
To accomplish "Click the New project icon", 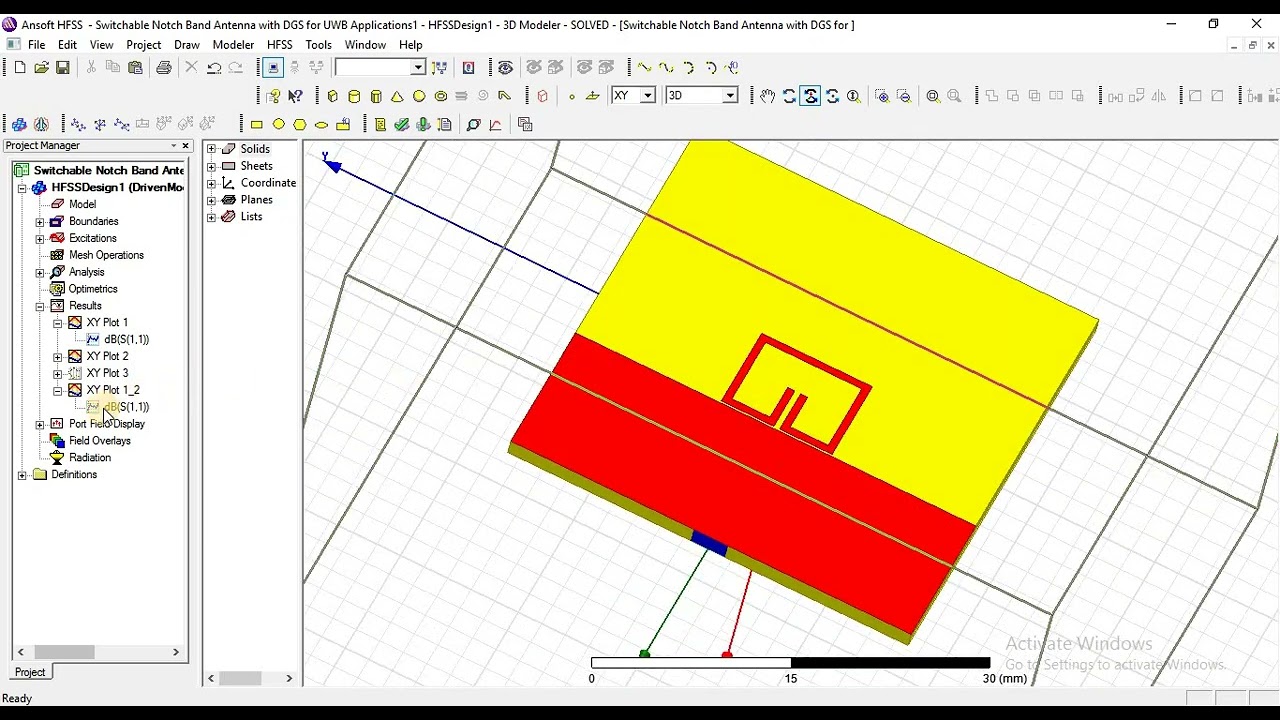I will coord(20,67).
